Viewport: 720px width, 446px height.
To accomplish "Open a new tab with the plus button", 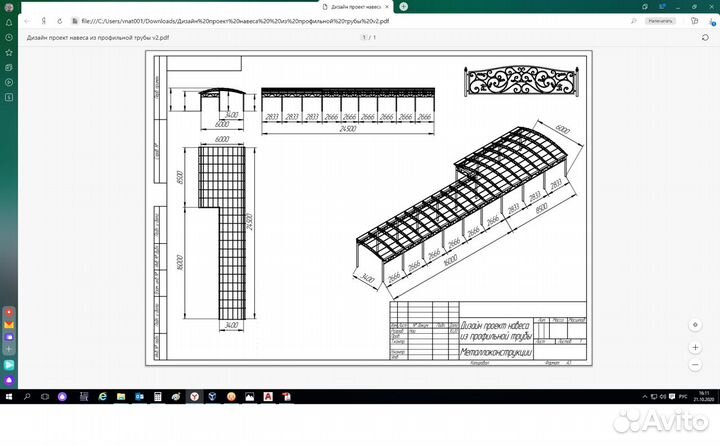I will [x=401, y=6].
